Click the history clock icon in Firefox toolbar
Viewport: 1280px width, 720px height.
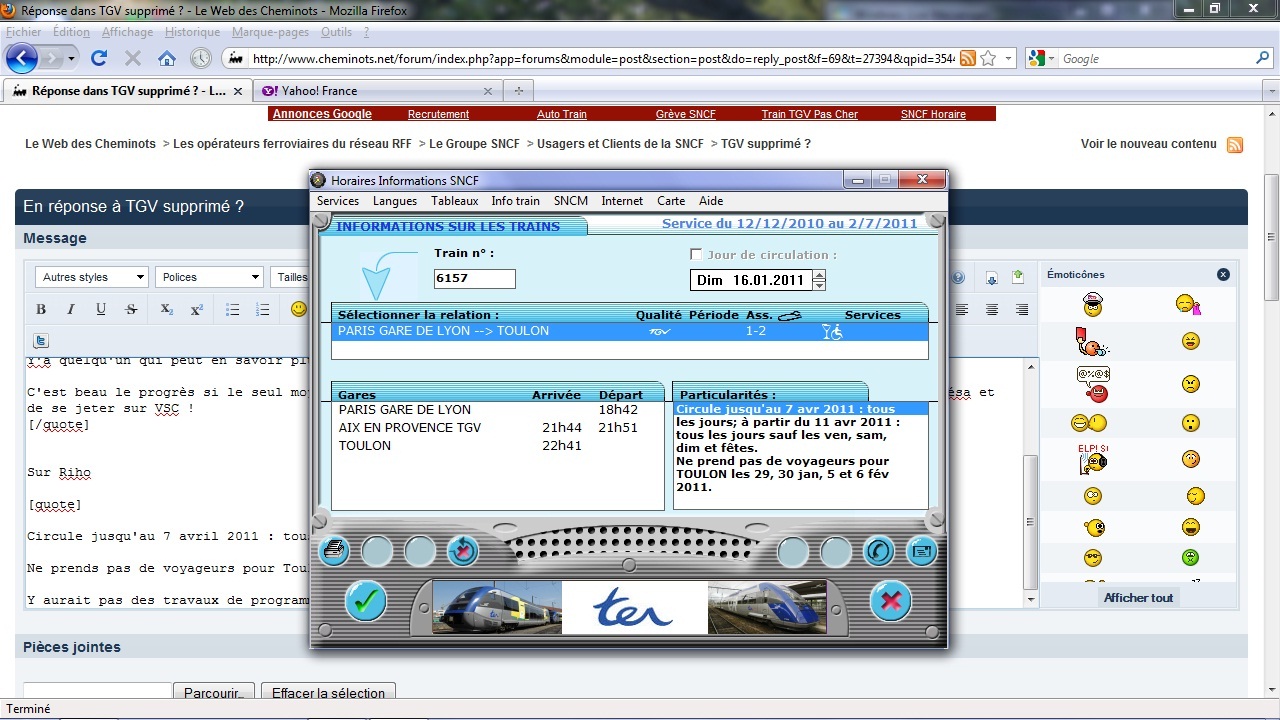[201, 58]
